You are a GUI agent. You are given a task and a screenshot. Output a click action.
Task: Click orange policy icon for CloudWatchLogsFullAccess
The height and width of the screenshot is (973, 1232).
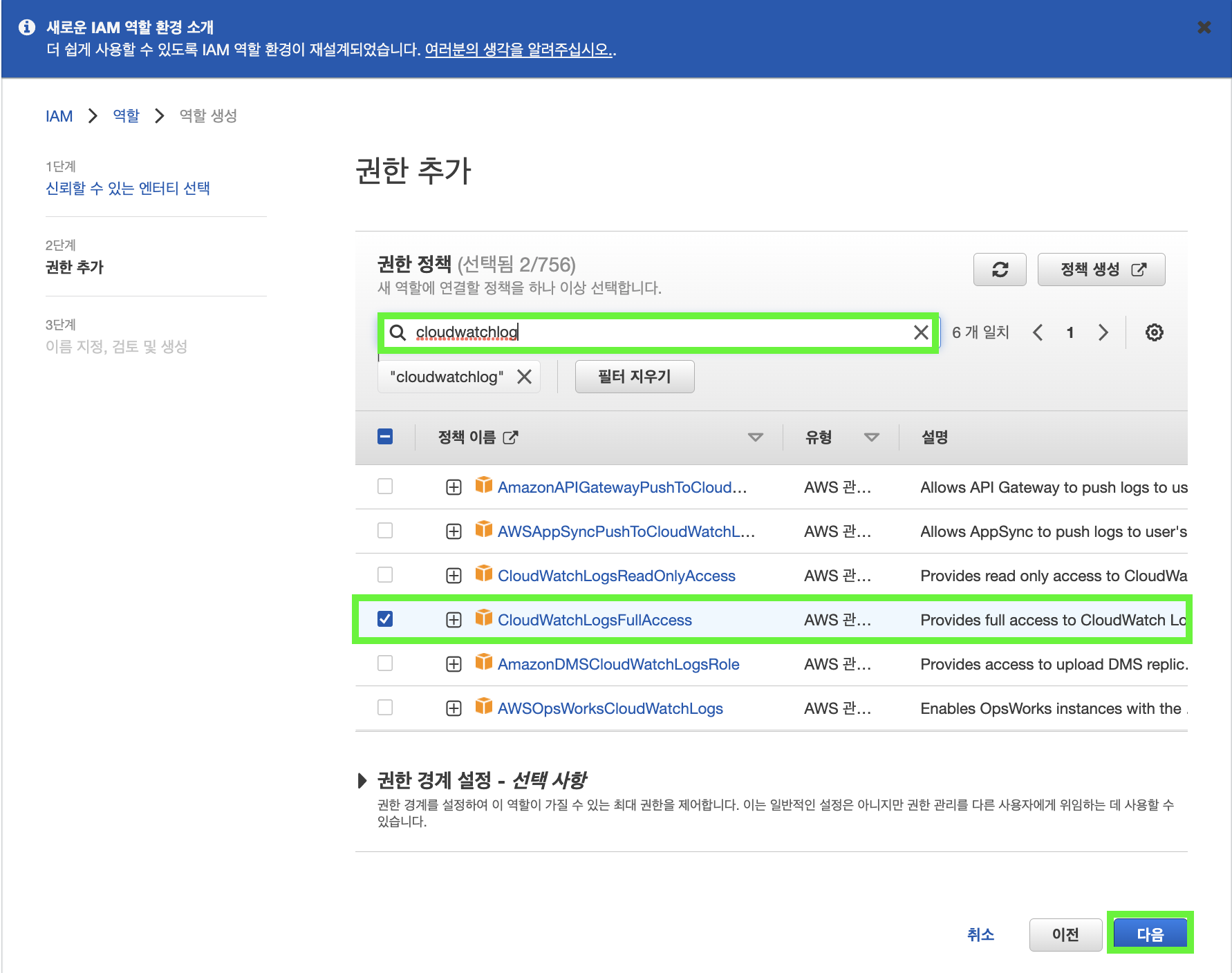click(484, 618)
